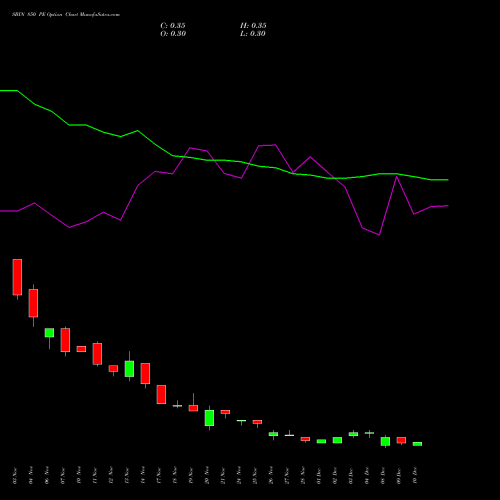
Task: Click the first large red candle on 03 Nov
Action: [x=17, y=277]
